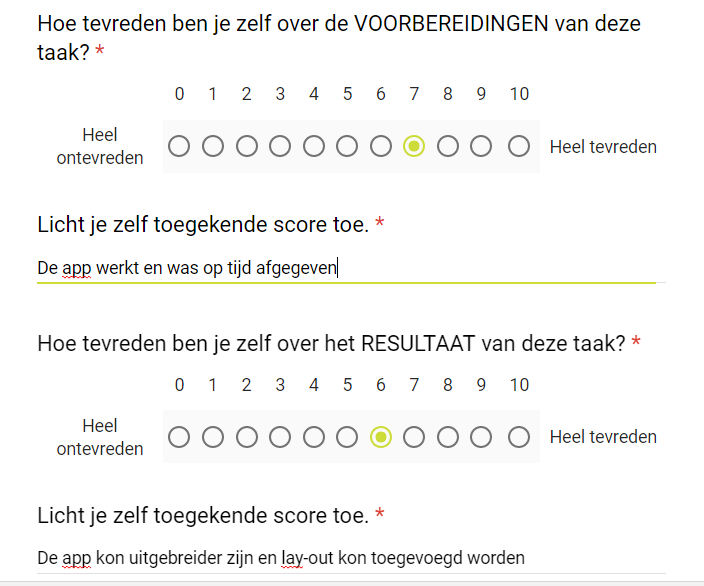Set VOORBEREIDINGEN rating to 5
The width and height of the screenshot is (704, 586).
click(347, 147)
